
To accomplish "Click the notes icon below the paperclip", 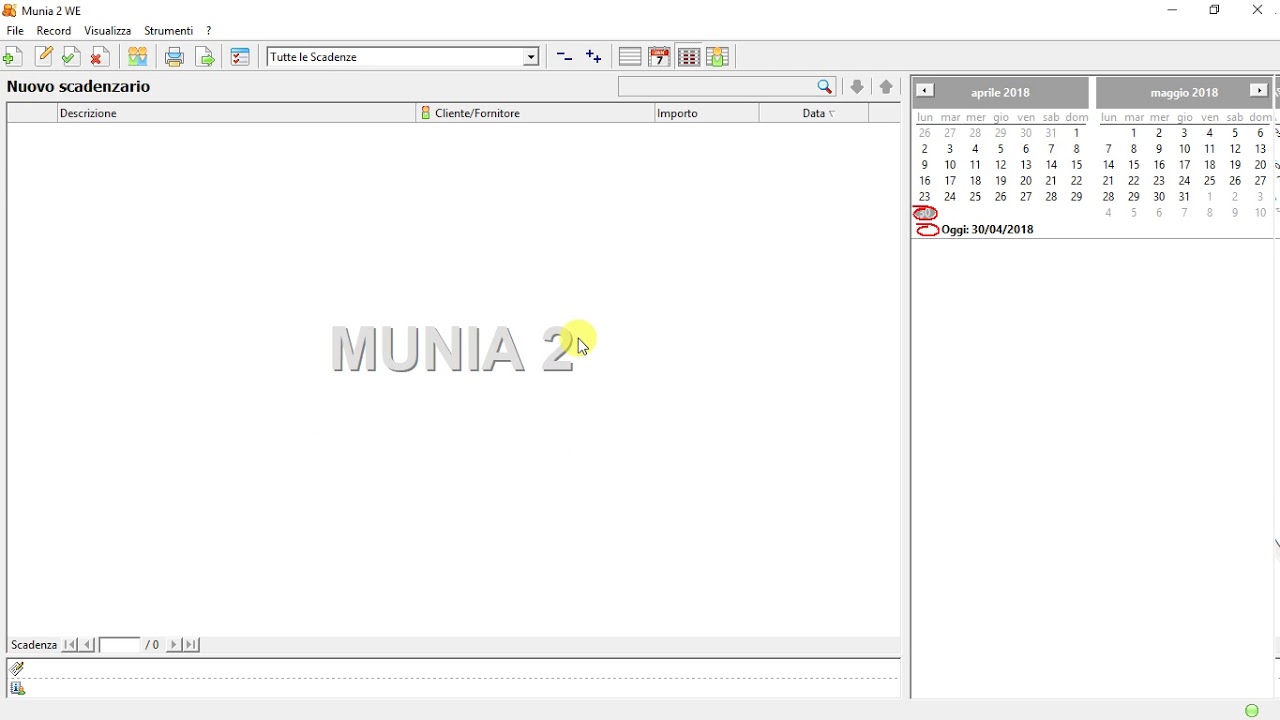I will [17, 688].
